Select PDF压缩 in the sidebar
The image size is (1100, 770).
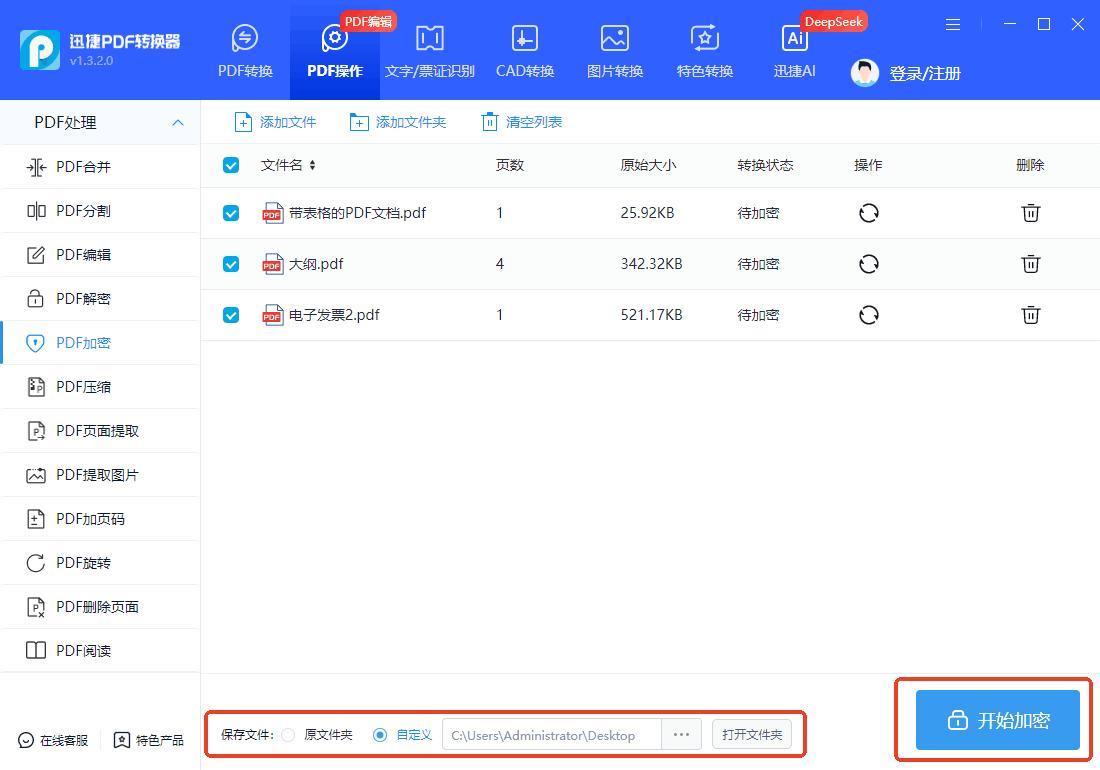tap(84, 387)
